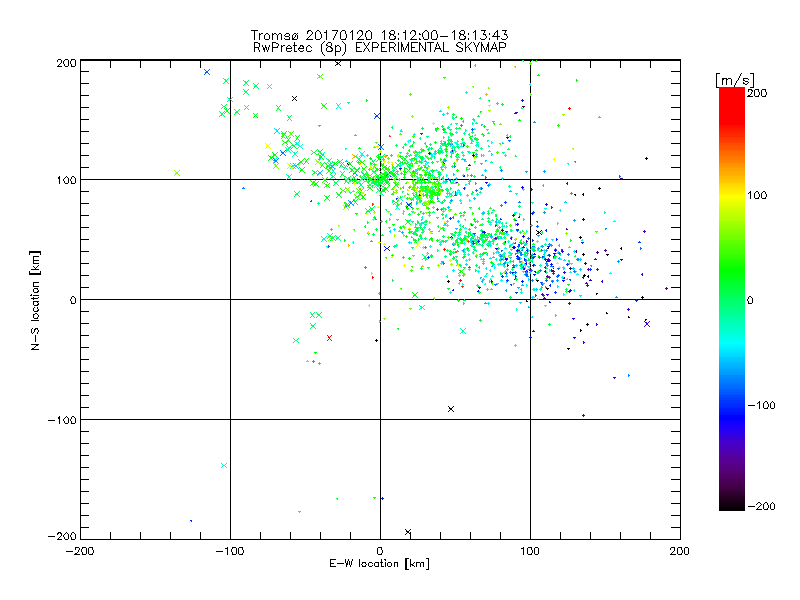Click the cyan X marker in the lower-left quadrant
Screen dimensions: 800x600
tap(223, 465)
